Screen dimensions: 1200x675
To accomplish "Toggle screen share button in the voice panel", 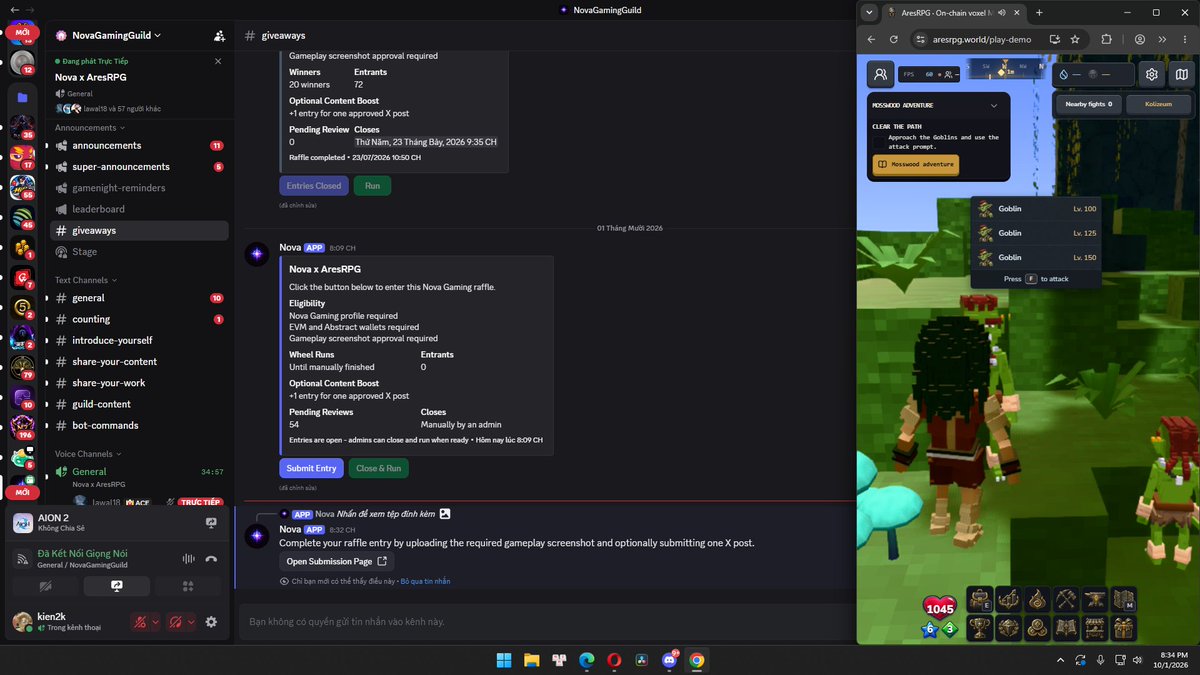I will 117,587.
